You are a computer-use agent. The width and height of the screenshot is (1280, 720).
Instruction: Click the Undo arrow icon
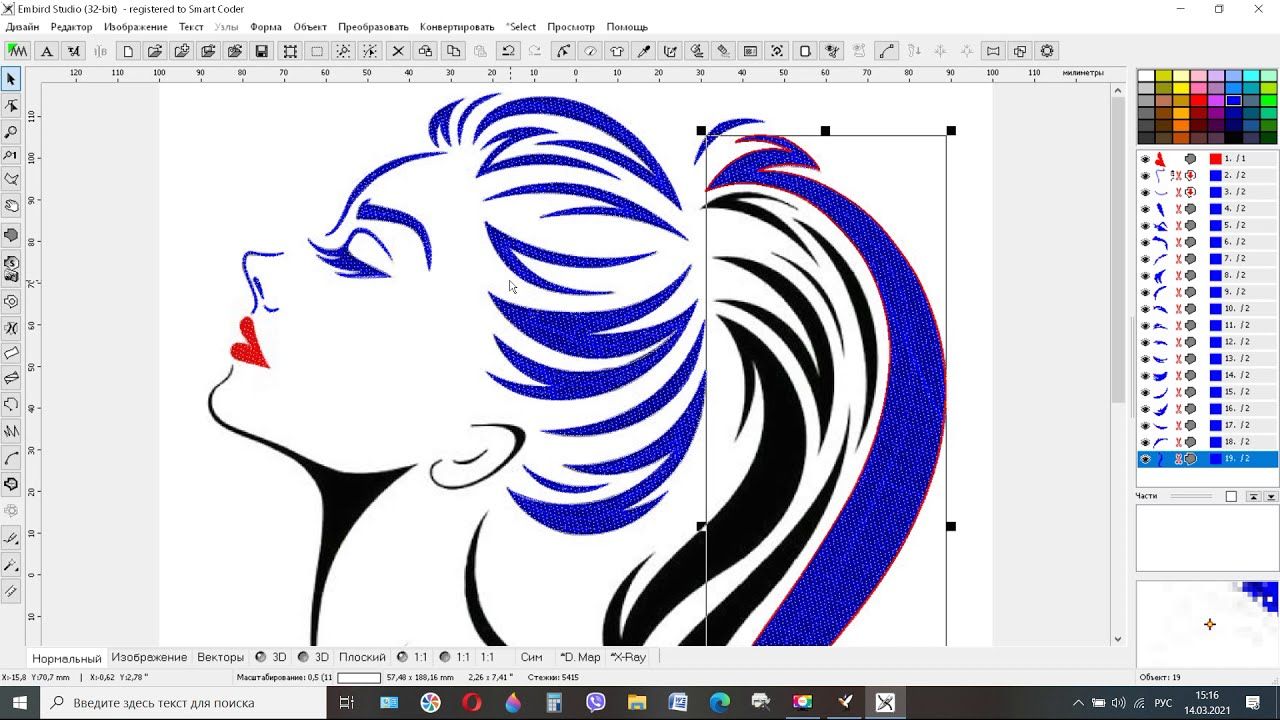point(508,51)
